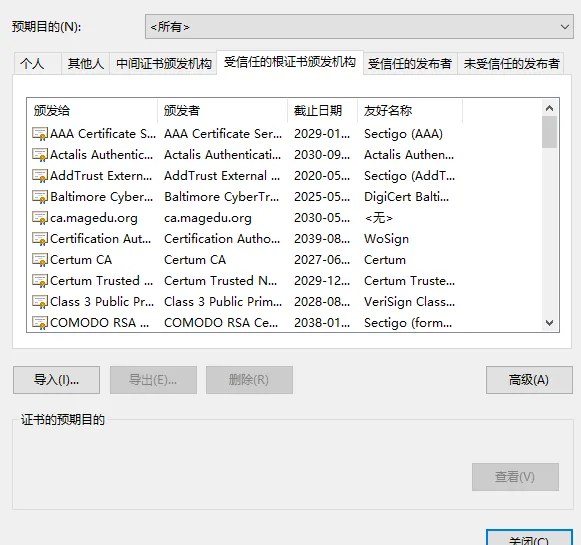Click the 2020-05 expiry date cell
The height and width of the screenshot is (545, 581).
(x=322, y=176)
